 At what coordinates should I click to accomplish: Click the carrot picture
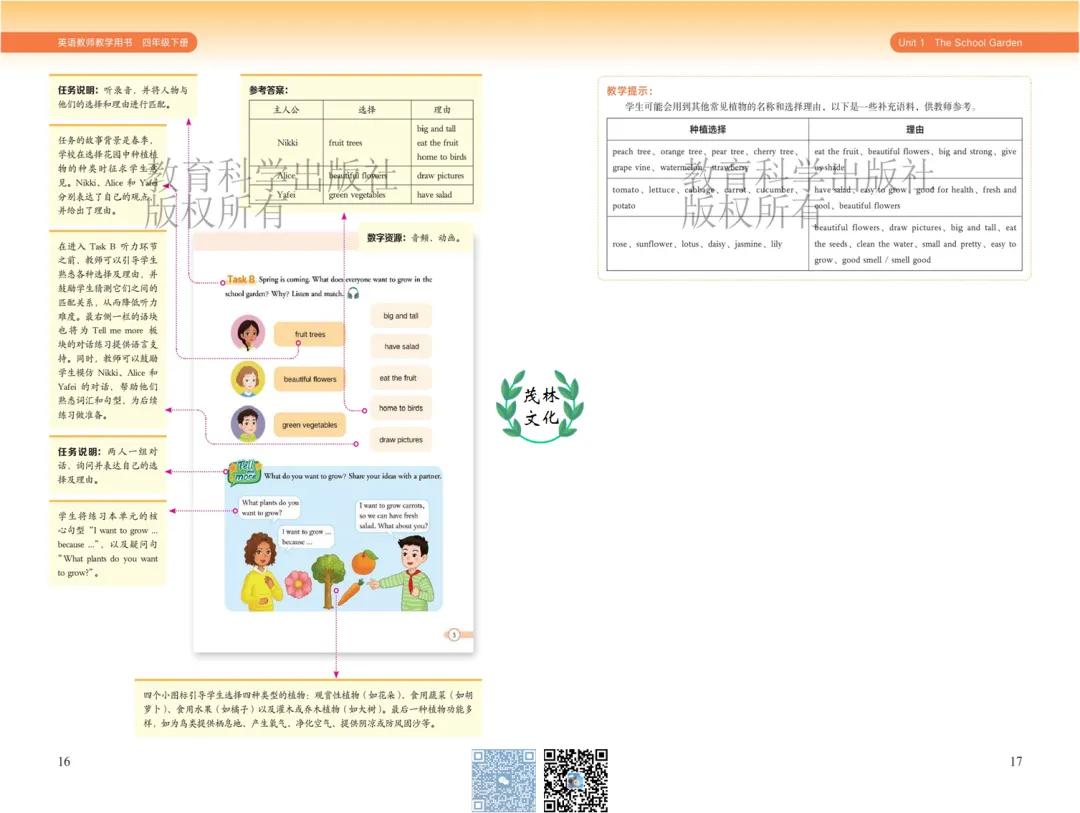pos(351,593)
